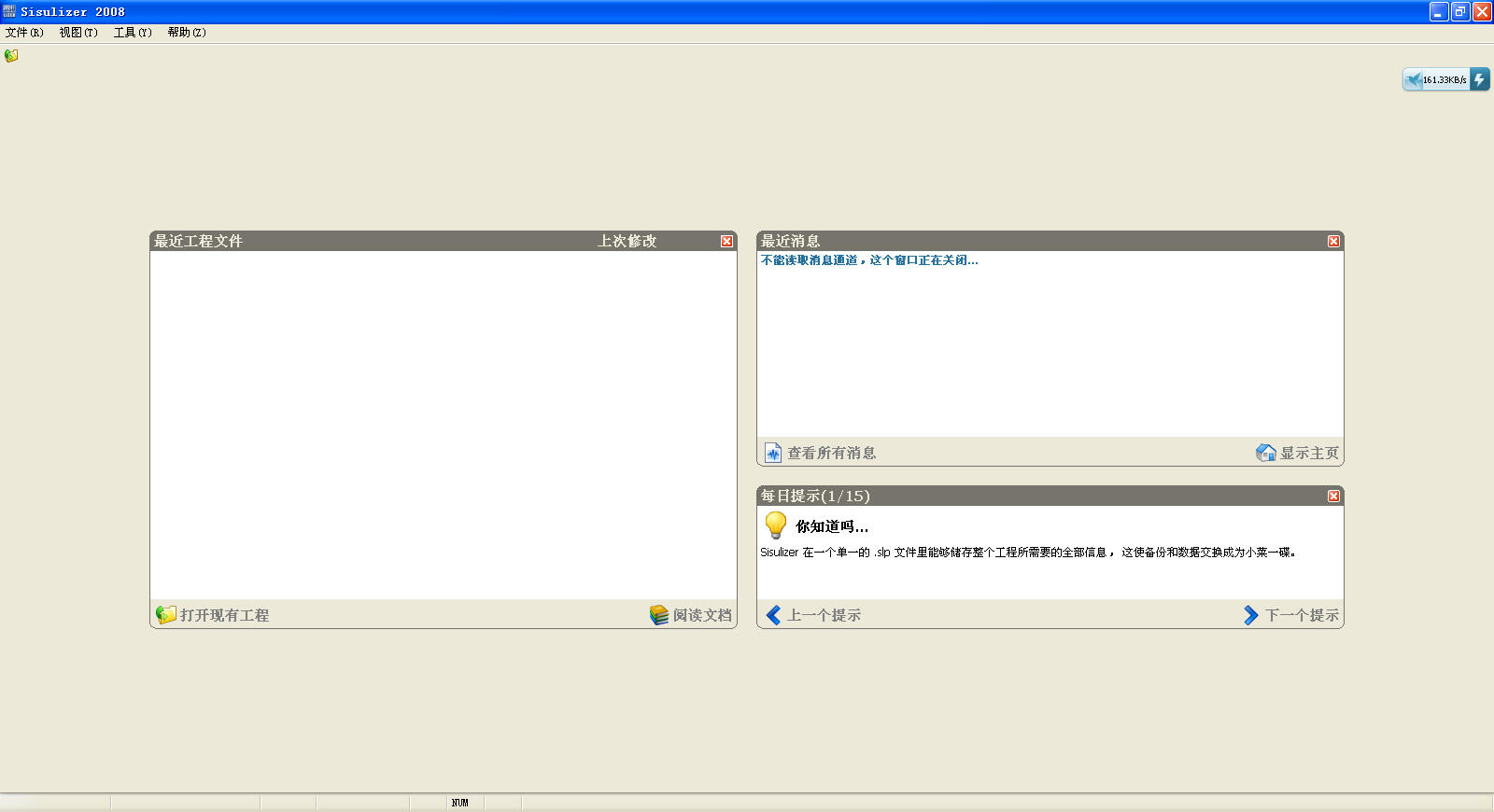This screenshot has height=812, width=1494.
Task: Click the folder icon beside 打开现有工程
Action: pyautogui.click(x=166, y=615)
